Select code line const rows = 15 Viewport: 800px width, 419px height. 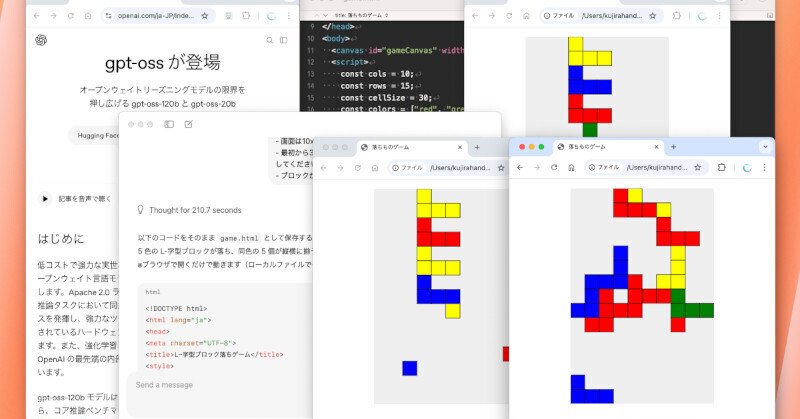click(377, 86)
